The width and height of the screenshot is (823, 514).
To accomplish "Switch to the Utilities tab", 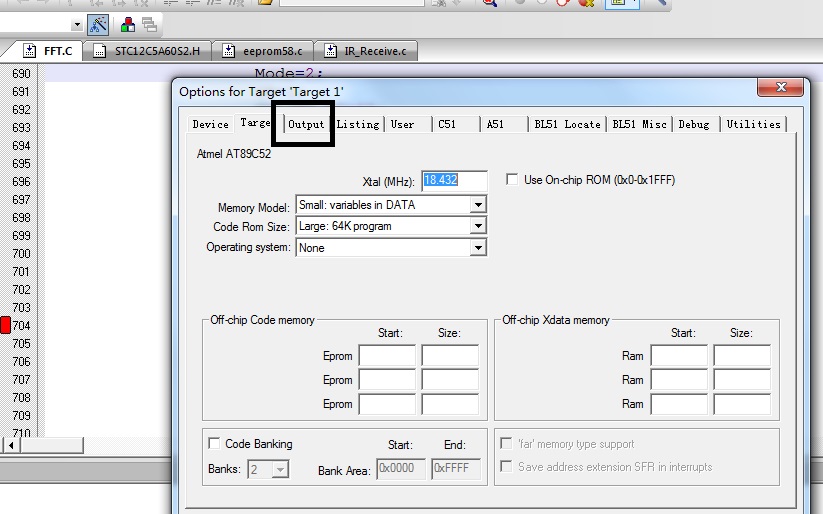I will point(754,124).
